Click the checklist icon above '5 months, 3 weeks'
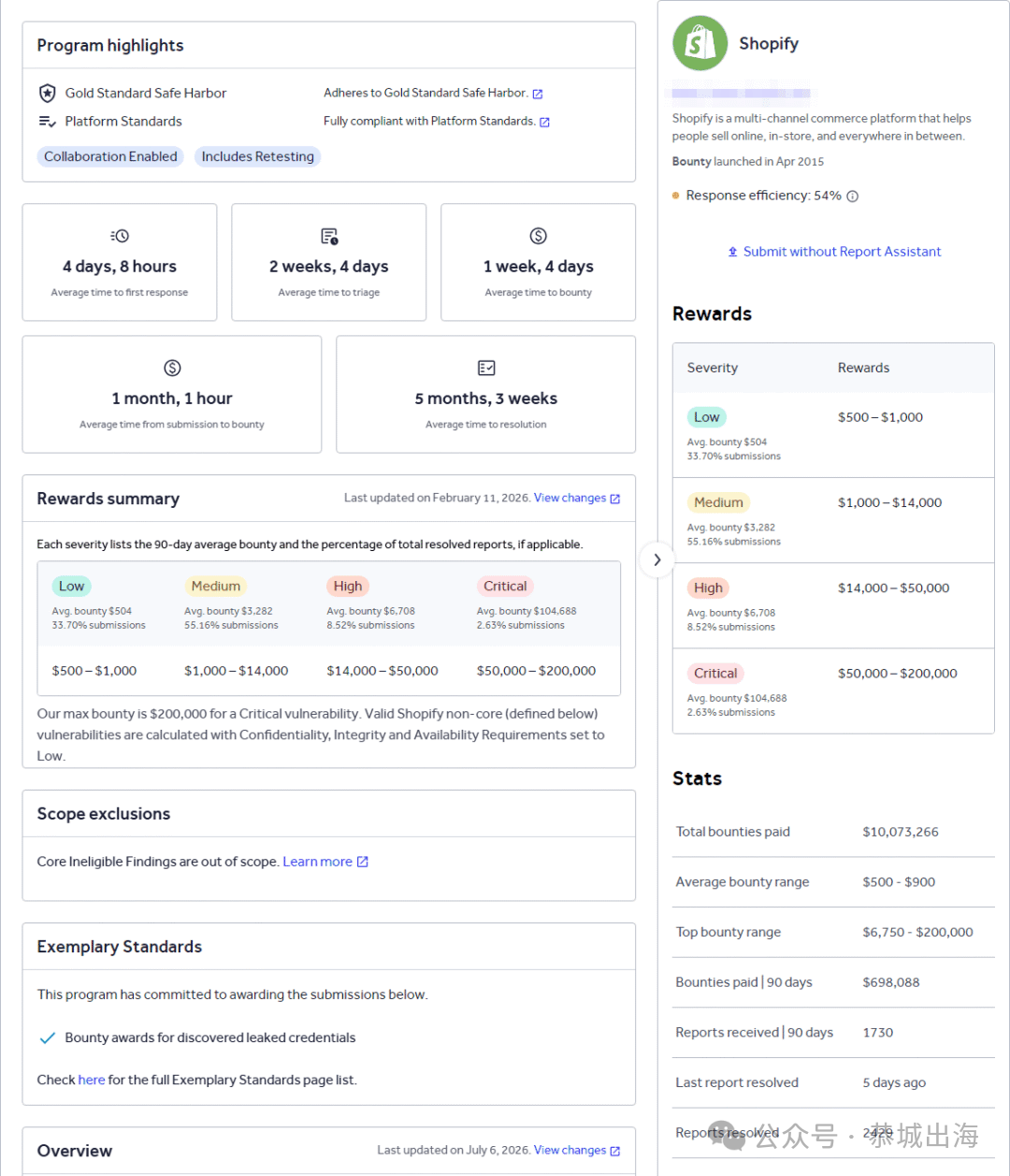 pyautogui.click(x=486, y=368)
